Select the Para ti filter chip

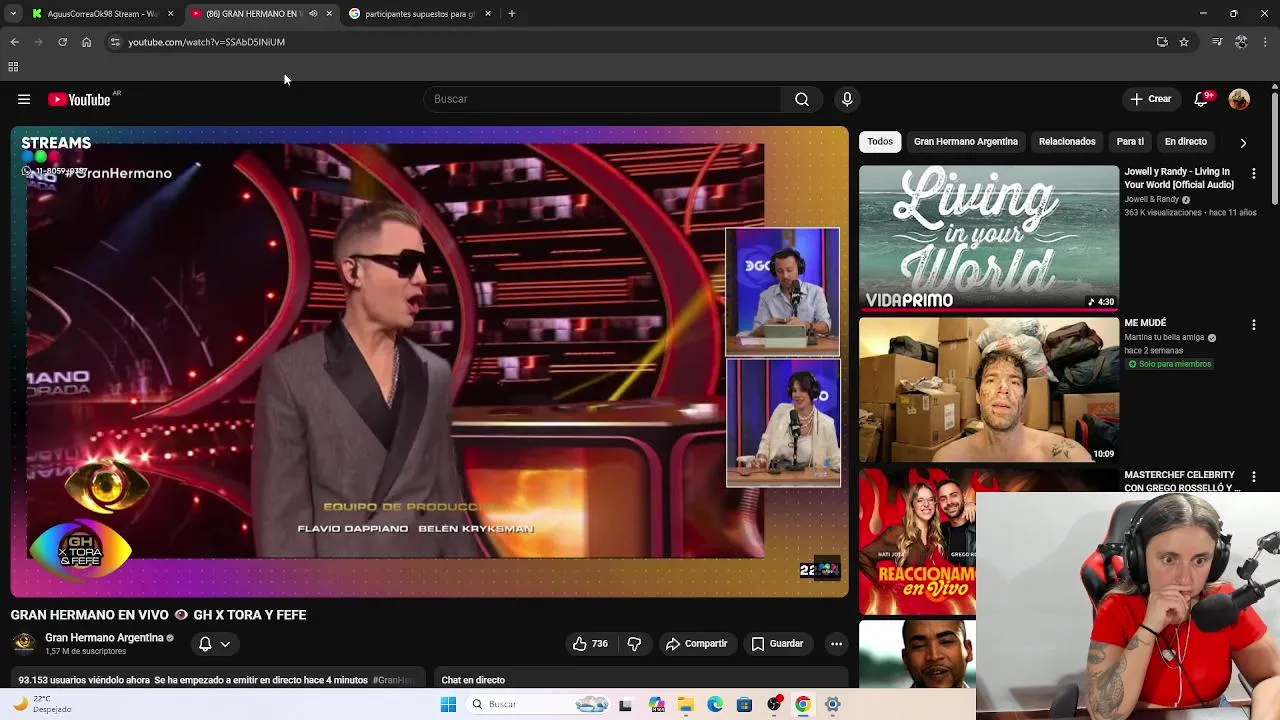click(x=1130, y=142)
